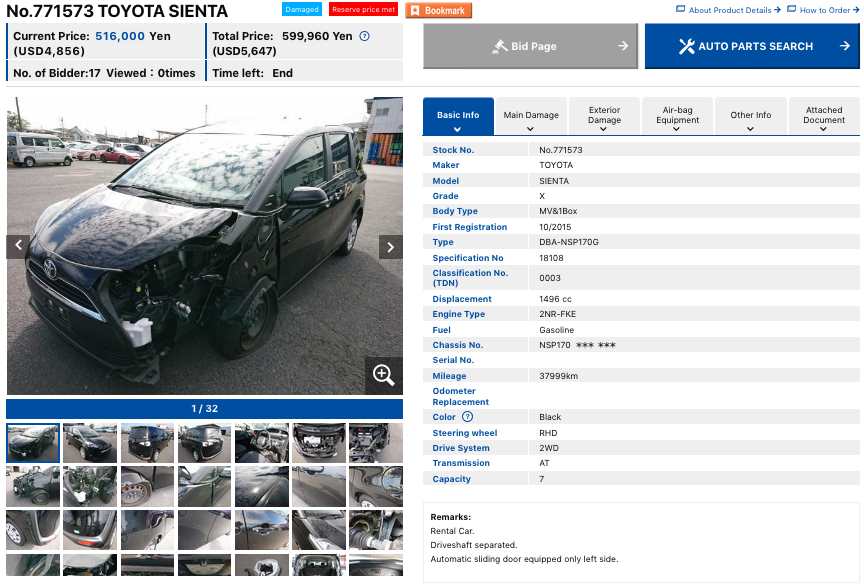Open the Other Info tab

[750, 116]
